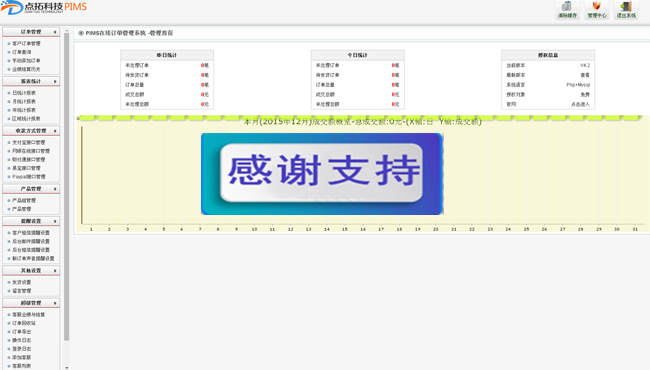Open 订单导出 in the sidebar
This screenshot has width=650, height=370.
pos(22,331)
